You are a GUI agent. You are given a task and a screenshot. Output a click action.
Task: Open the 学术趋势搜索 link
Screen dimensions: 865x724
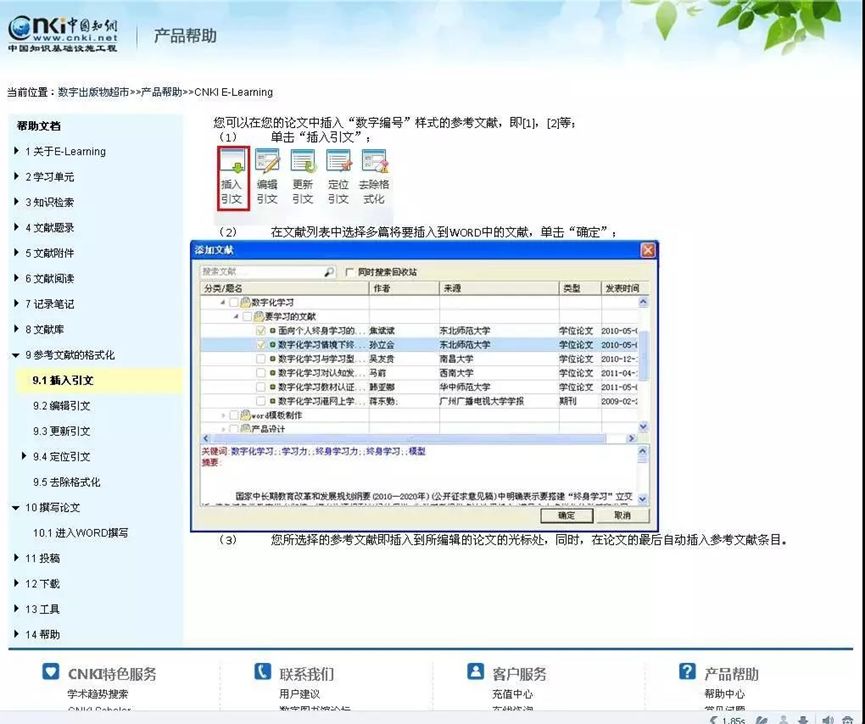pyautogui.click(x=98, y=694)
